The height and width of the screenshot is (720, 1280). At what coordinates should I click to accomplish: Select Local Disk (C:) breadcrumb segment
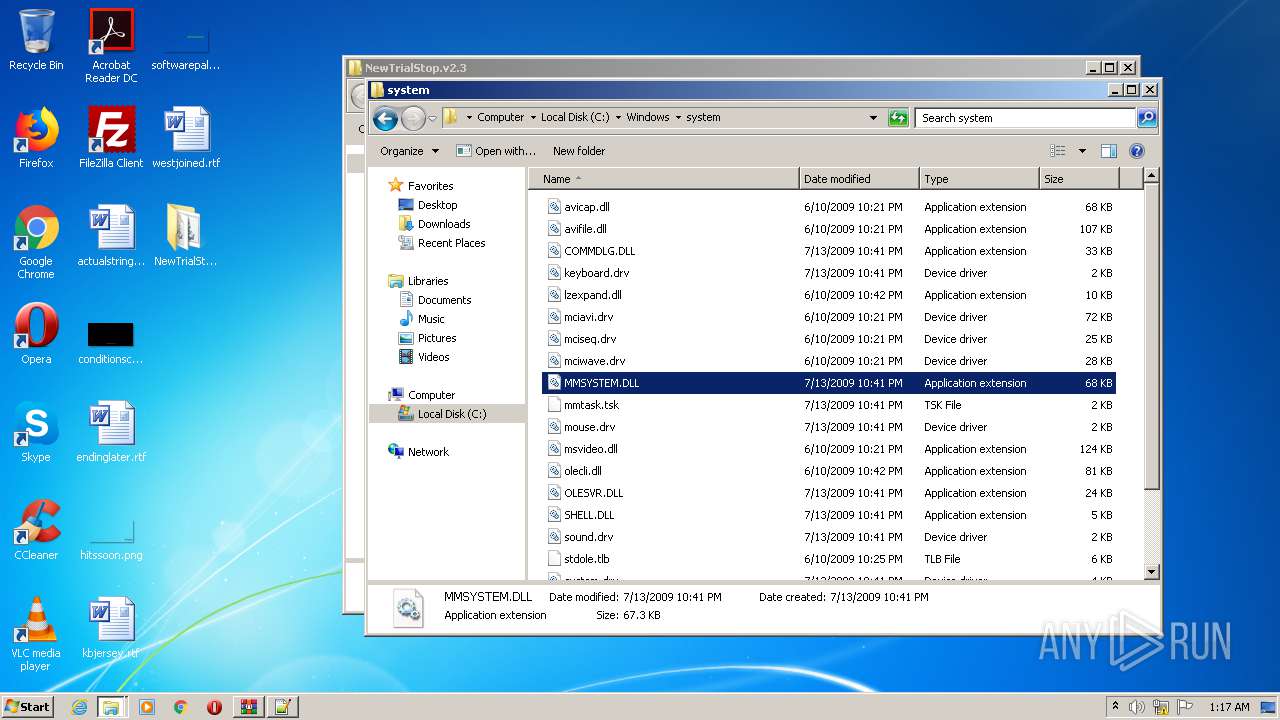pos(575,117)
